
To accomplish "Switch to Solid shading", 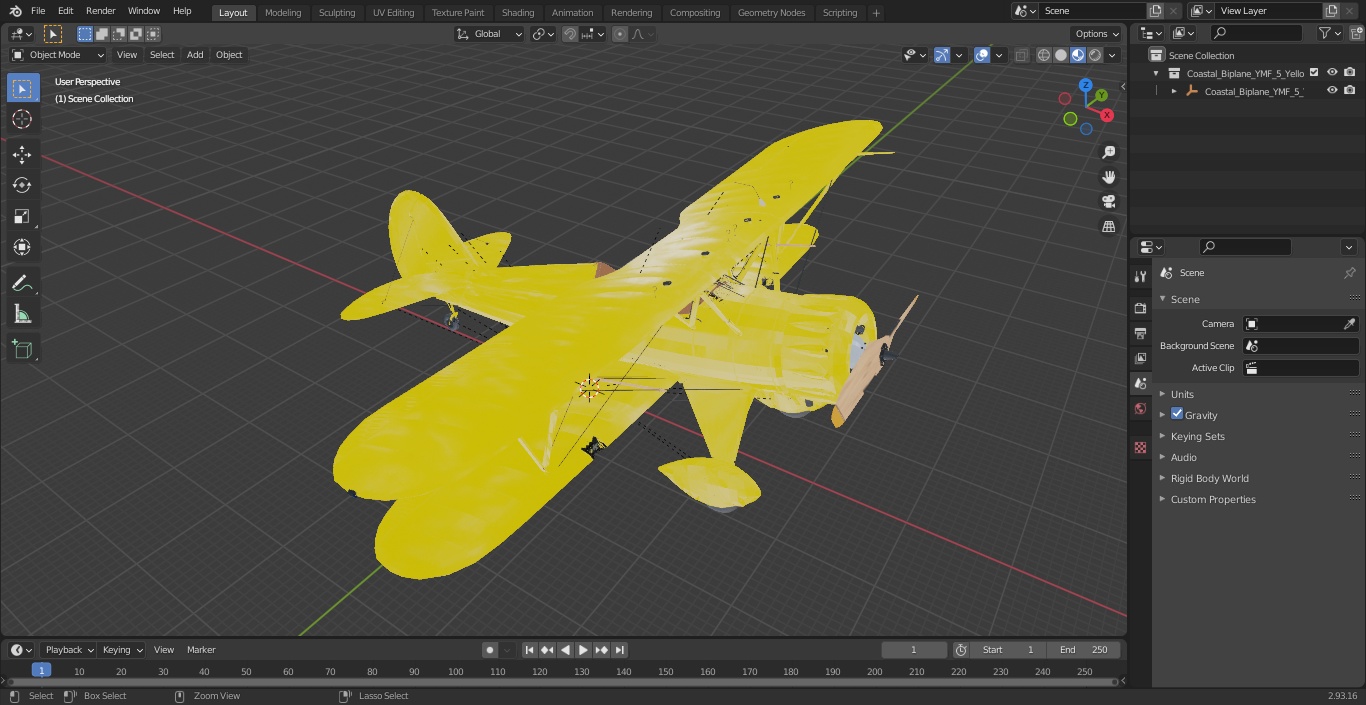I will (1061, 55).
